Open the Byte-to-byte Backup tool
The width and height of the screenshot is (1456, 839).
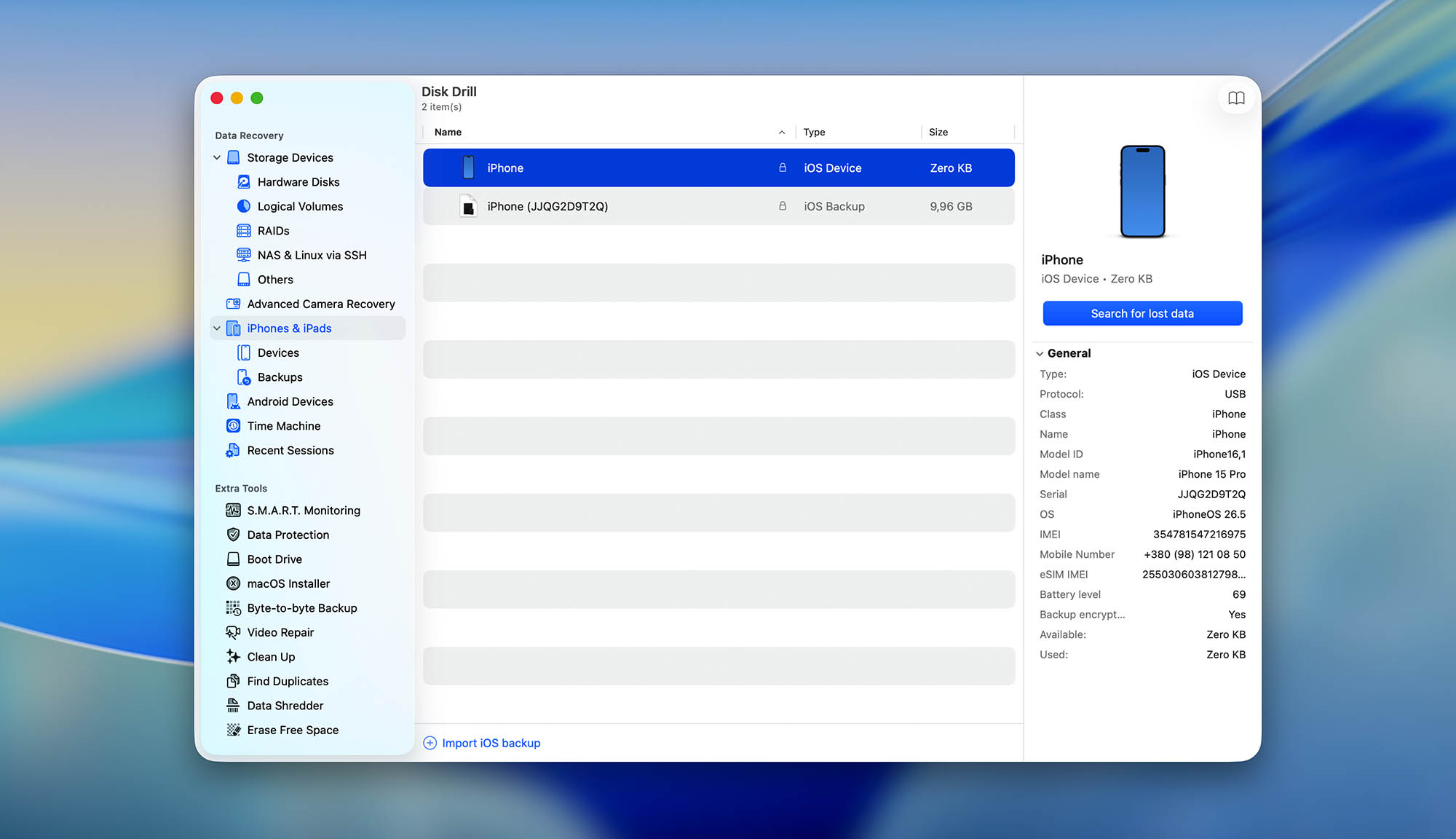pyautogui.click(x=301, y=607)
